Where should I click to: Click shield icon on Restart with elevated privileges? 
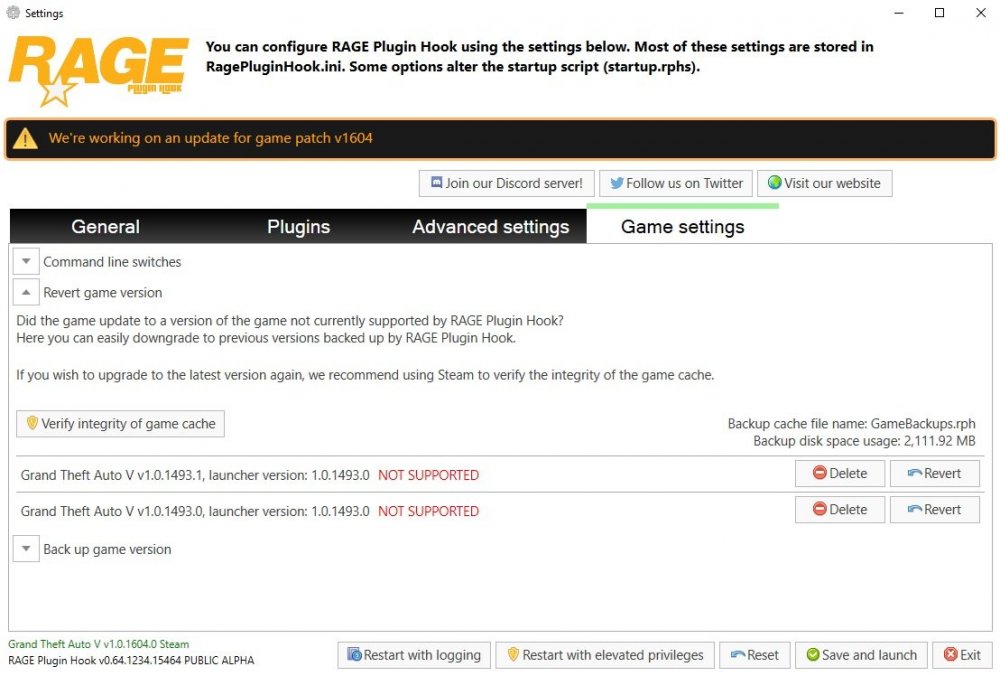pyautogui.click(x=513, y=654)
